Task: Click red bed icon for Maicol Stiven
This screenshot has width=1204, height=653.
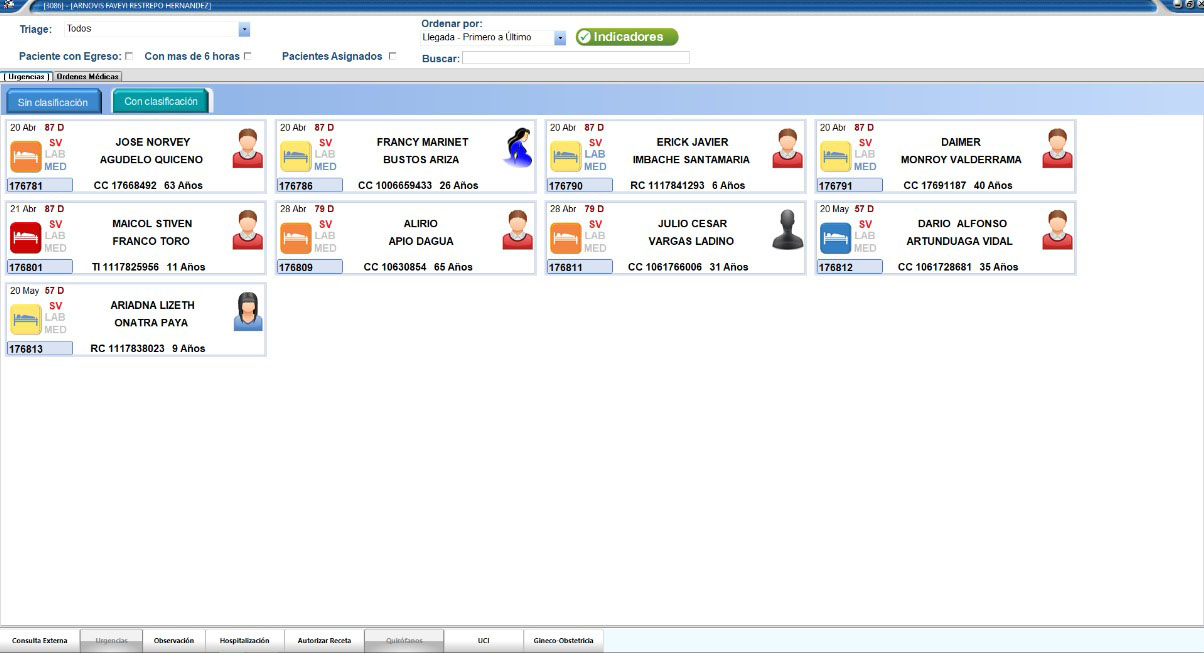Action: (x=25, y=239)
